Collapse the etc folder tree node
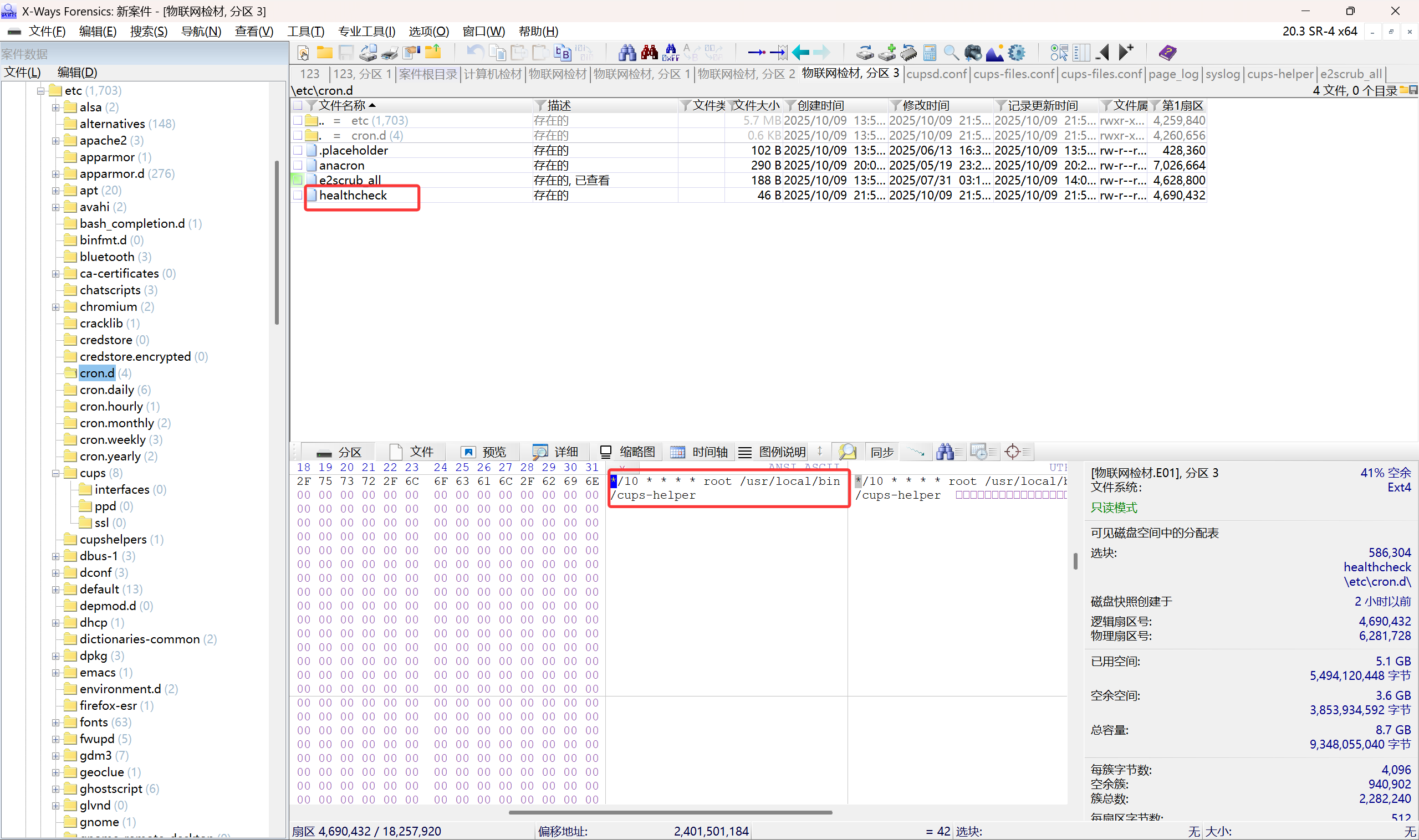 [x=41, y=90]
